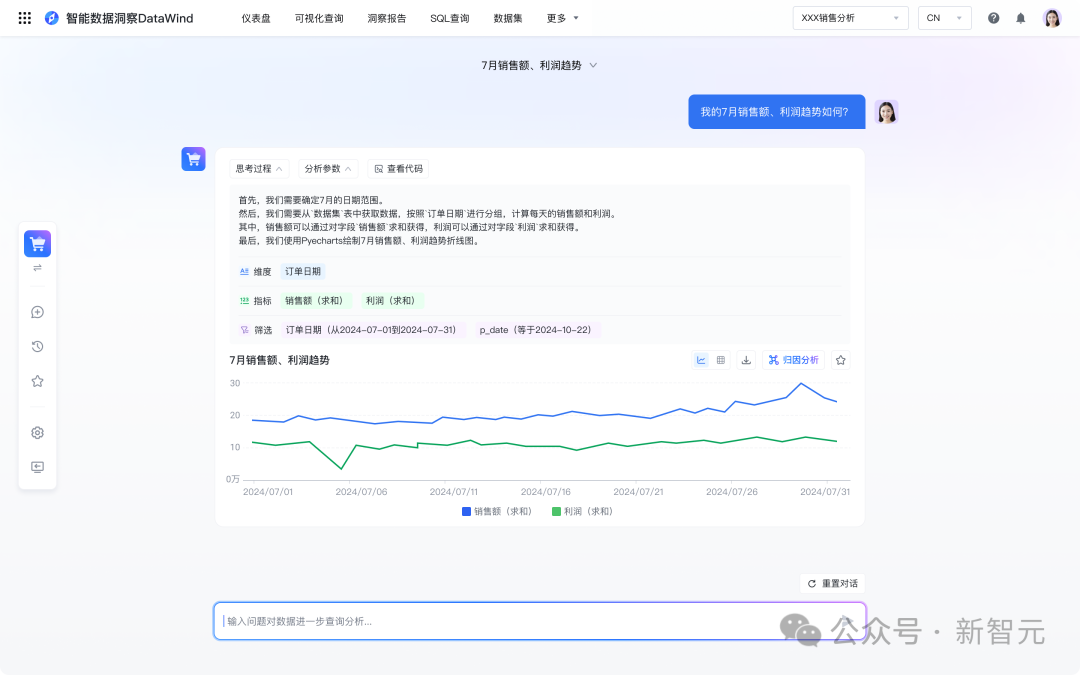
Task: Collapse the 分析参数 section
Action: click(x=328, y=169)
